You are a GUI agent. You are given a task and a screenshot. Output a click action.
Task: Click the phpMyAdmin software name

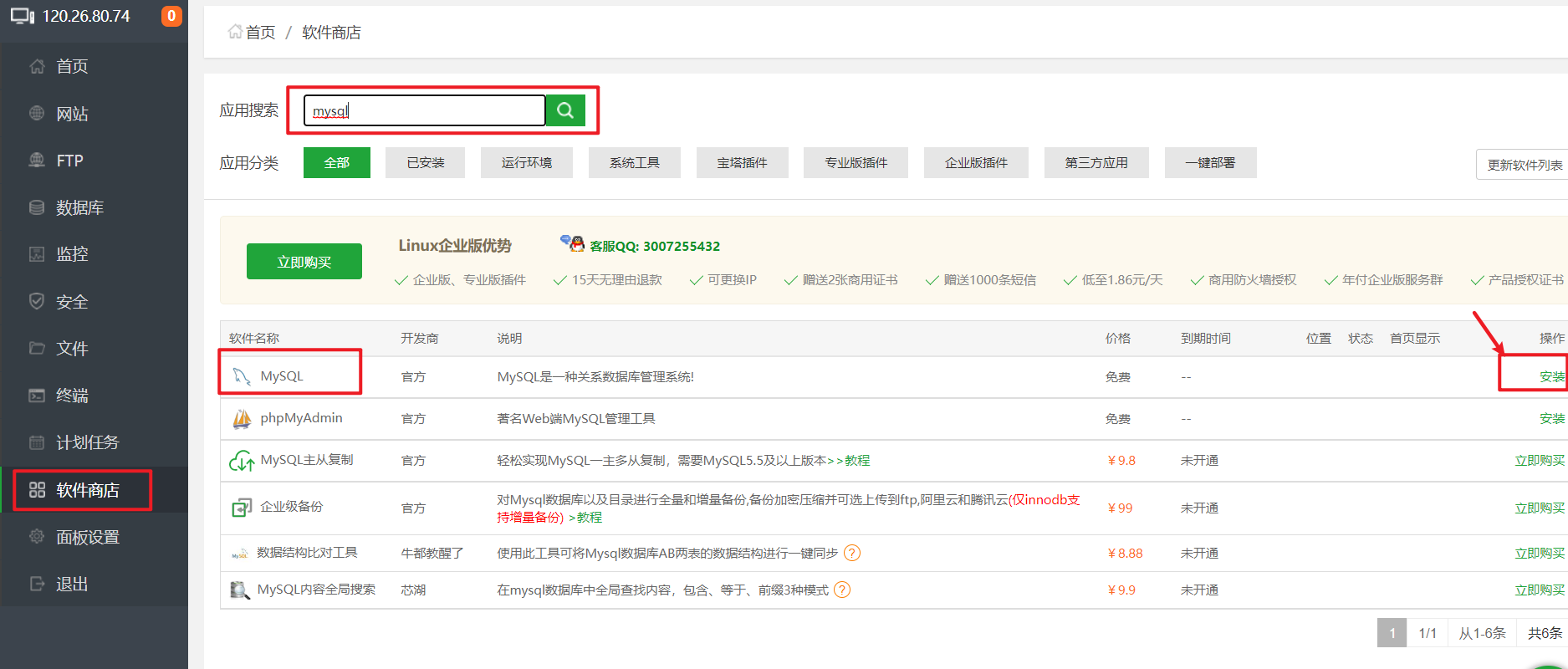301,418
